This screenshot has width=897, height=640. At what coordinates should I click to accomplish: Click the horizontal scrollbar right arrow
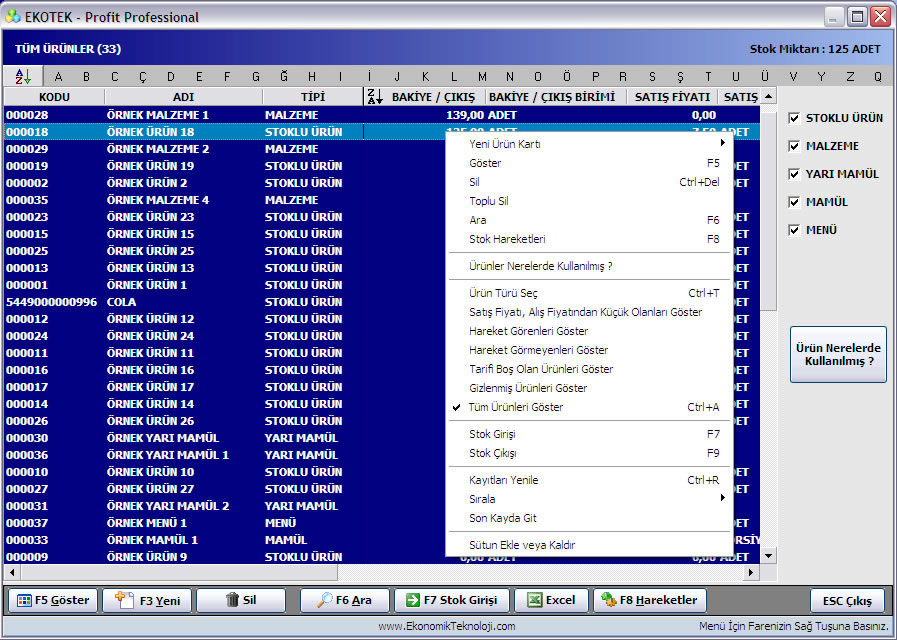click(x=751, y=572)
